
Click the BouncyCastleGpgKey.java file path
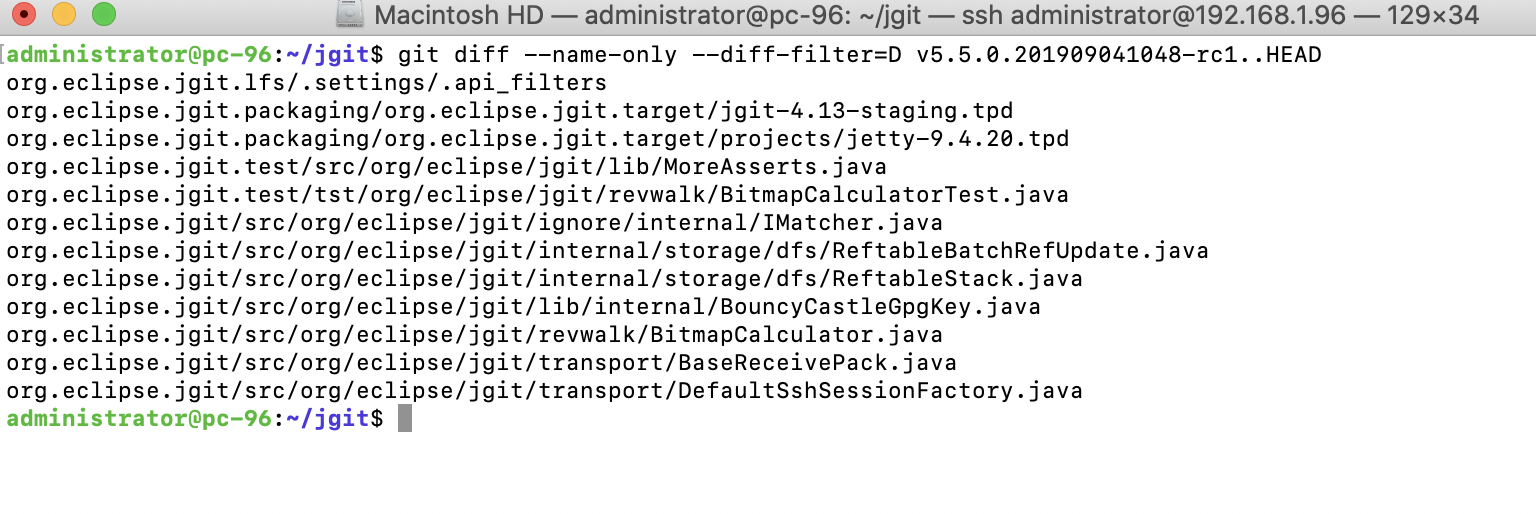[x=523, y=307]
